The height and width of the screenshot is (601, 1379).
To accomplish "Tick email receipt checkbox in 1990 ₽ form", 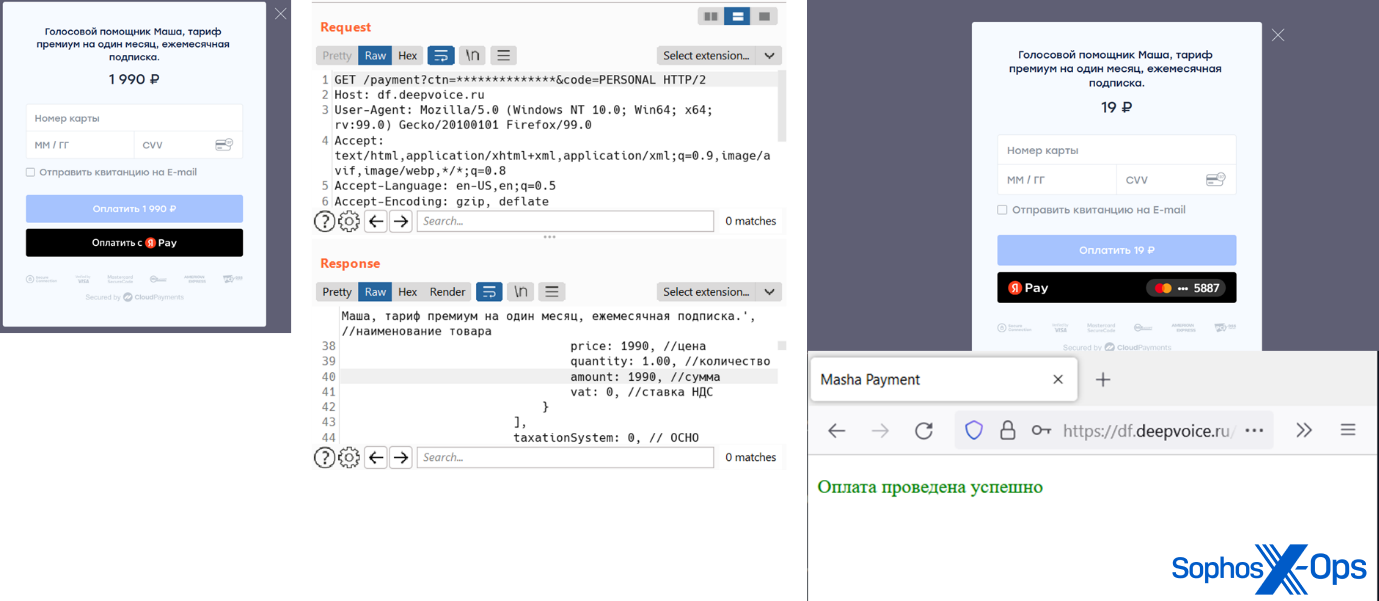I will [x=31, y=172].
